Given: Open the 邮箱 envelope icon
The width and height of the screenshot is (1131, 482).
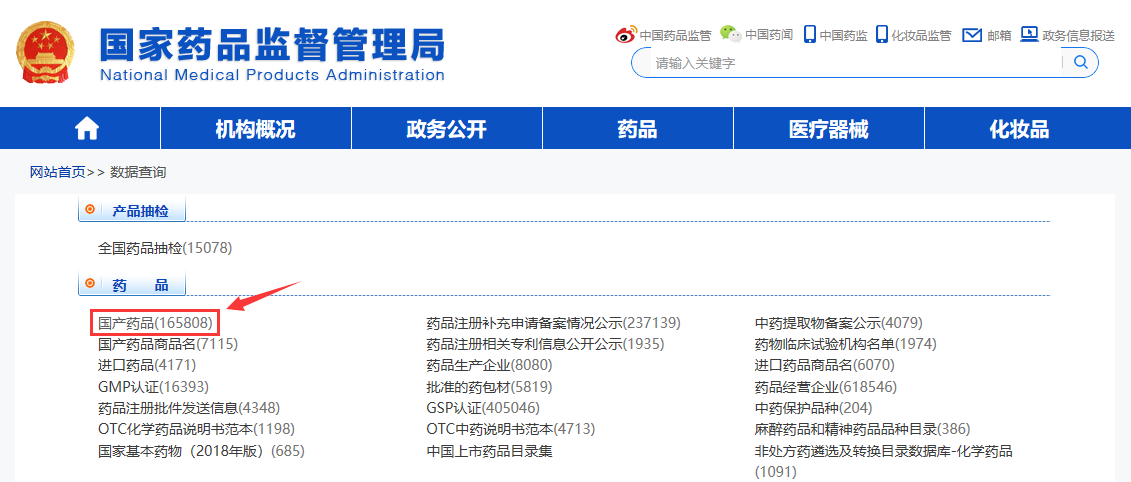Looking at the screenshot, I should coord(971,35).
